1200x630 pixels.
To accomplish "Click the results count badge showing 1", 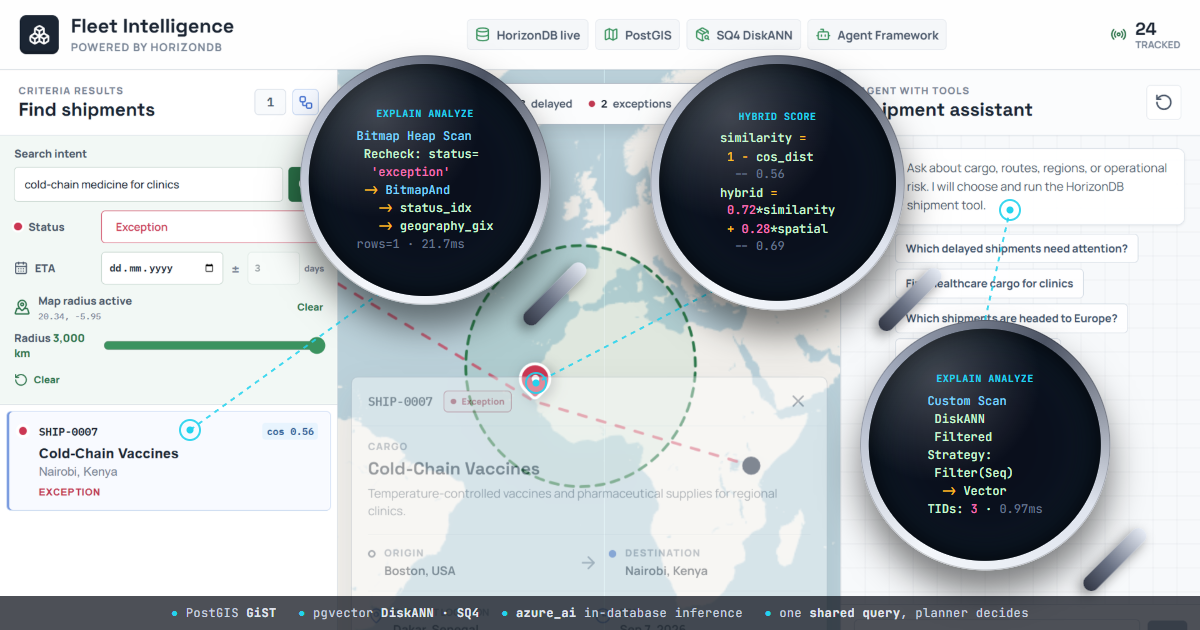I will tap(270, 102).
